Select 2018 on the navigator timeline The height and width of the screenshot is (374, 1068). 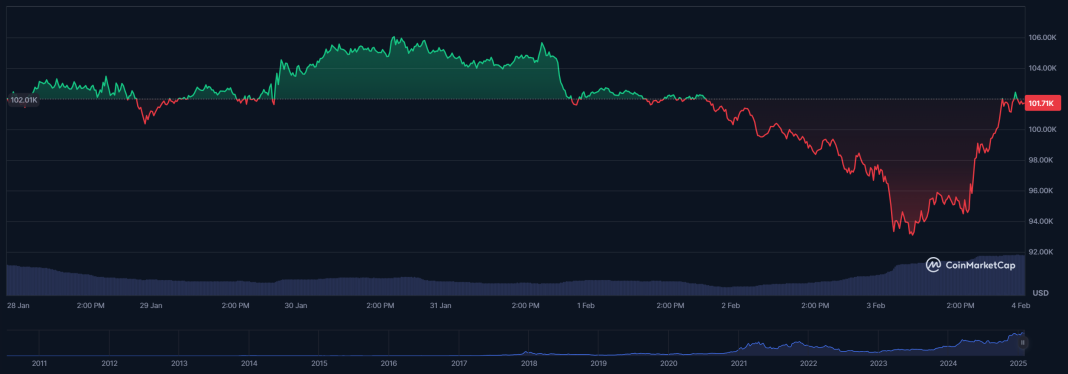(529, 363)
